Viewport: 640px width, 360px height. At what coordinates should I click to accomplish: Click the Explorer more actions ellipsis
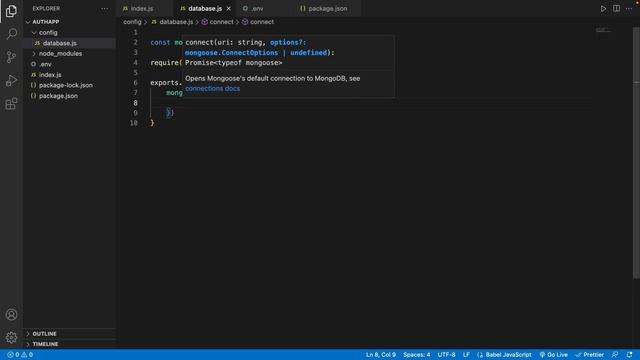(x=104, y=9)
